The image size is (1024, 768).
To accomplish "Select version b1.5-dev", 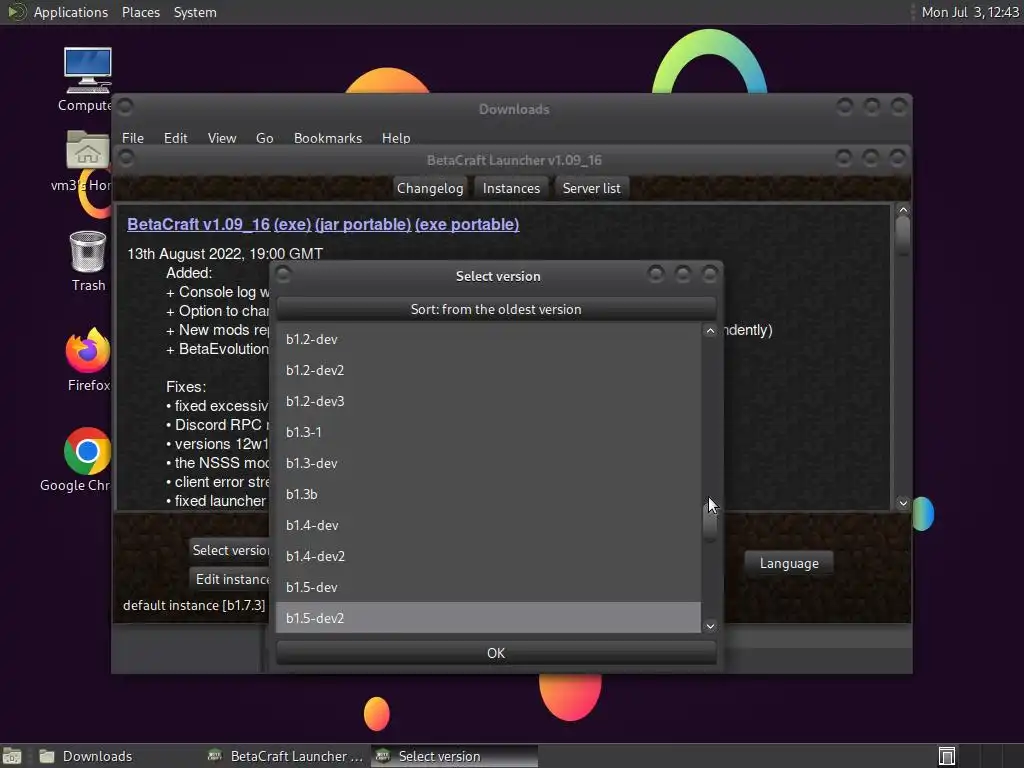I will coord(488,587).
